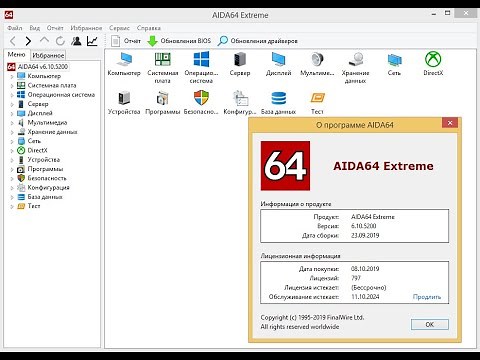Open the Отчёт menu in menu bar
This screenshot has width=480, height=360.
(x=55, y=28)
